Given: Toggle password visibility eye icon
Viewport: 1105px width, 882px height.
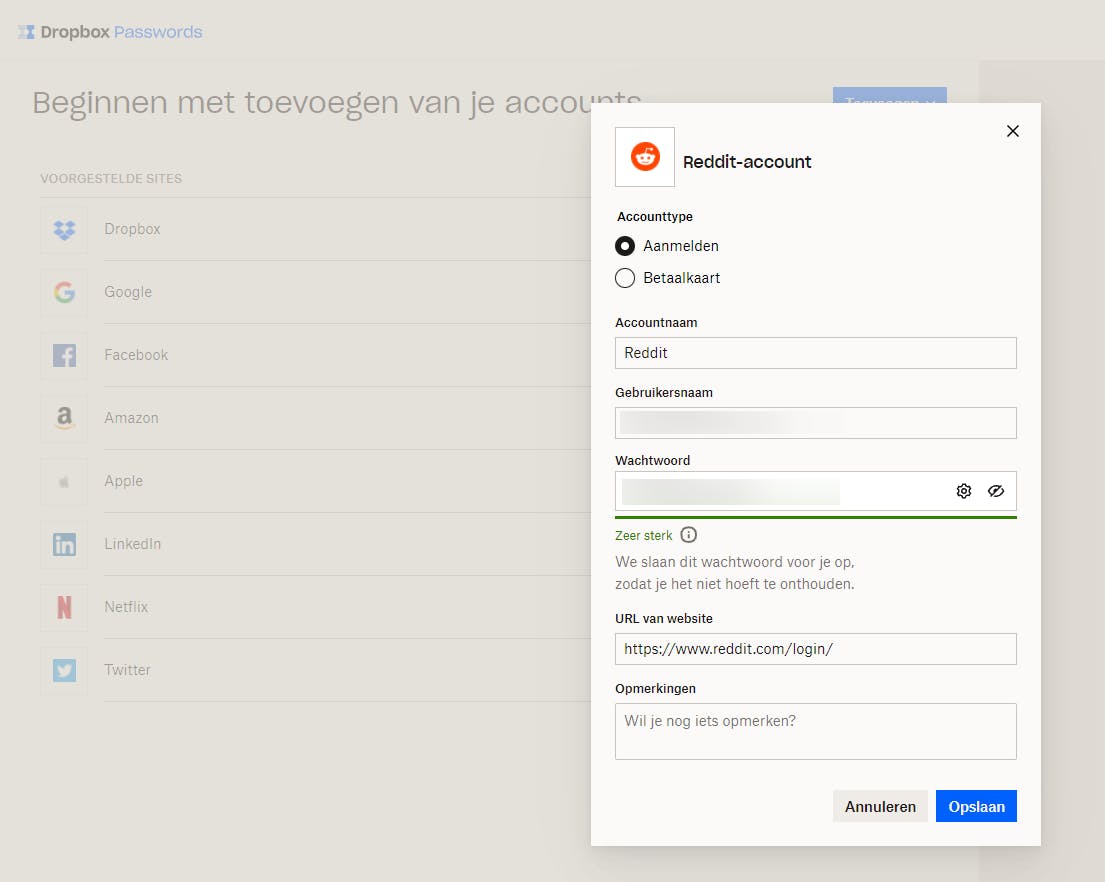Looking at the screenshot, I should coord(996,491).
